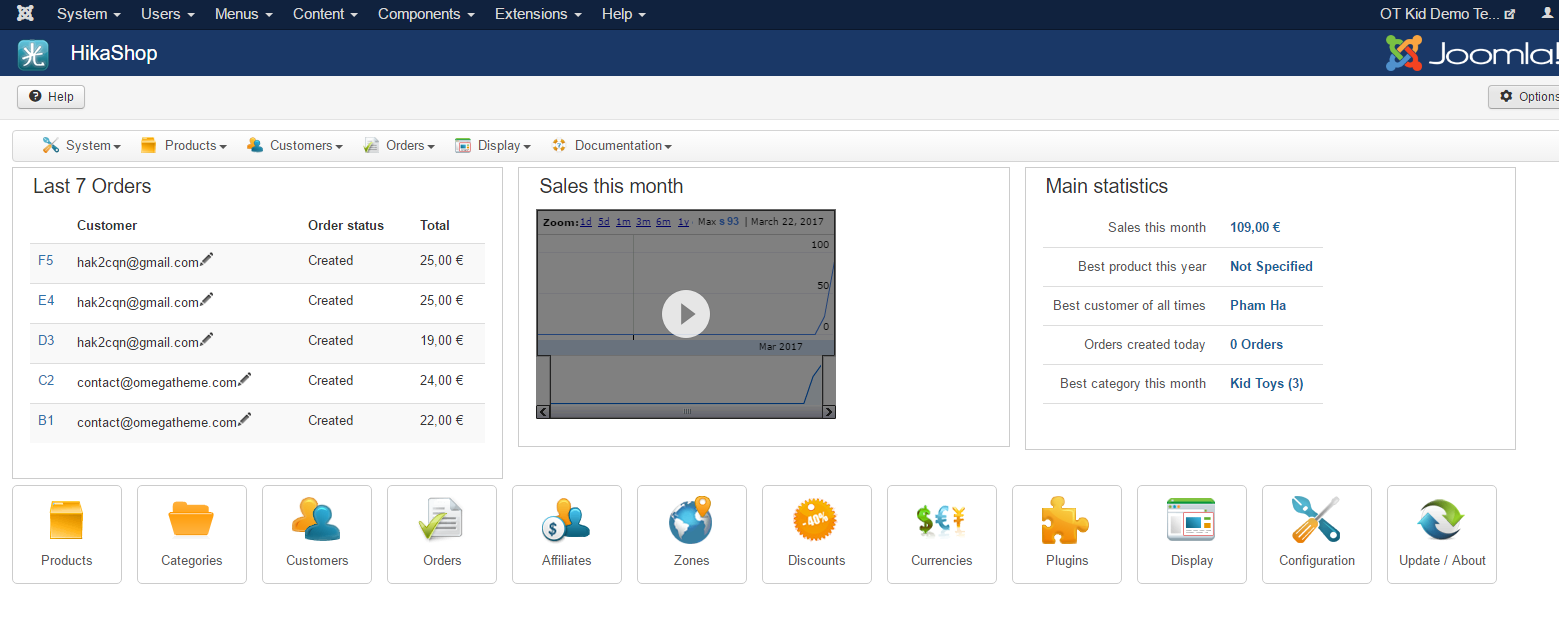
Task: Open HikaShop Display dropdown
Action: click(493, 145)
